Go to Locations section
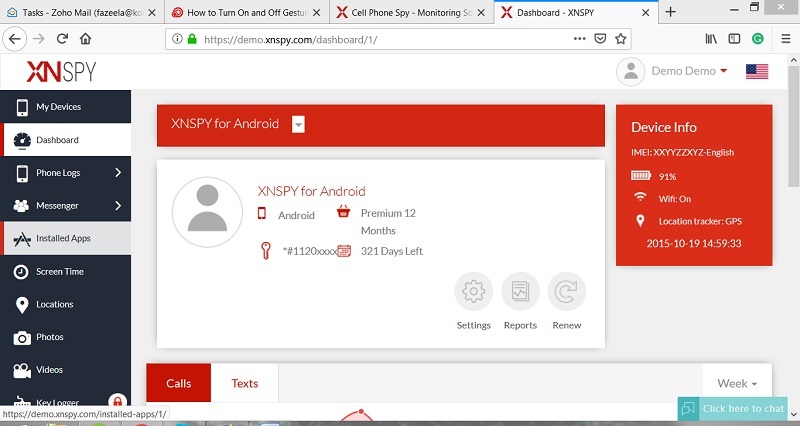This screenshot has width=800, height=426. click(x=65, y=304)
